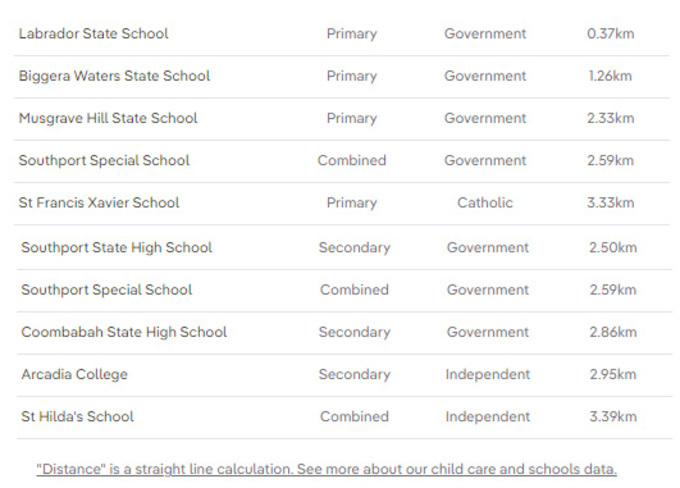The width and height of the screenshot is (680, 488).
Task: Click Southport State High School entry
Action: pyautogui.click(x=116, y=247)
